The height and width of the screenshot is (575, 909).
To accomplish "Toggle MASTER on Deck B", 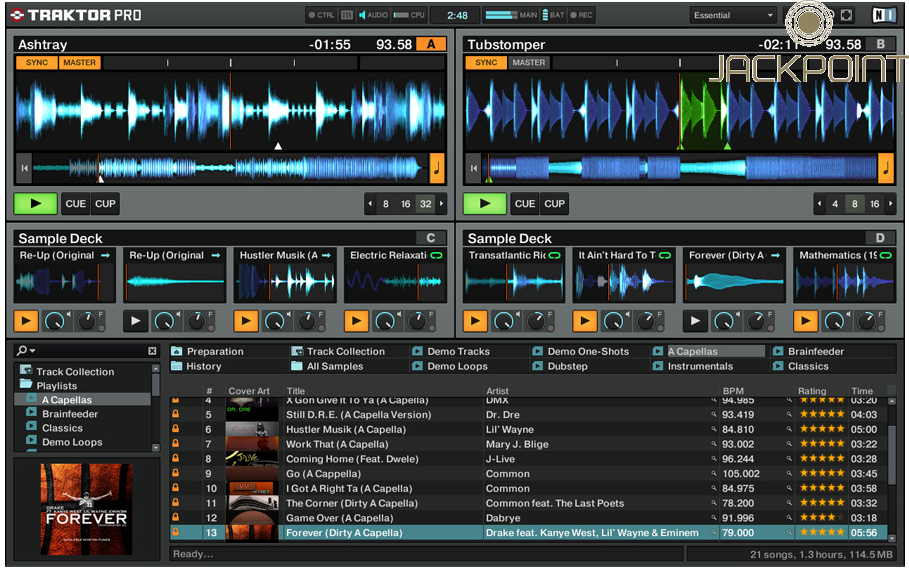I will coord(529,63).
